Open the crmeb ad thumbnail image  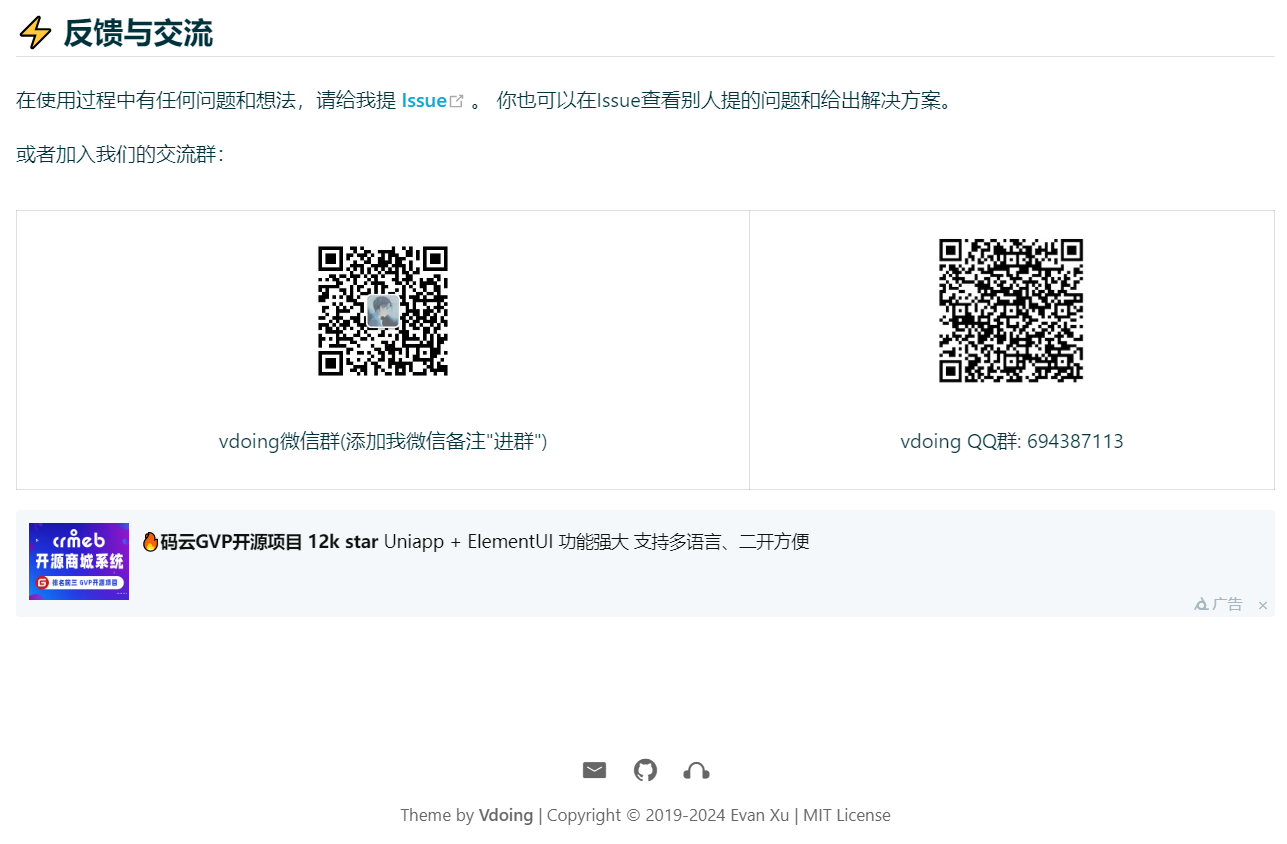pyautogui.click(x=79, y=561)
